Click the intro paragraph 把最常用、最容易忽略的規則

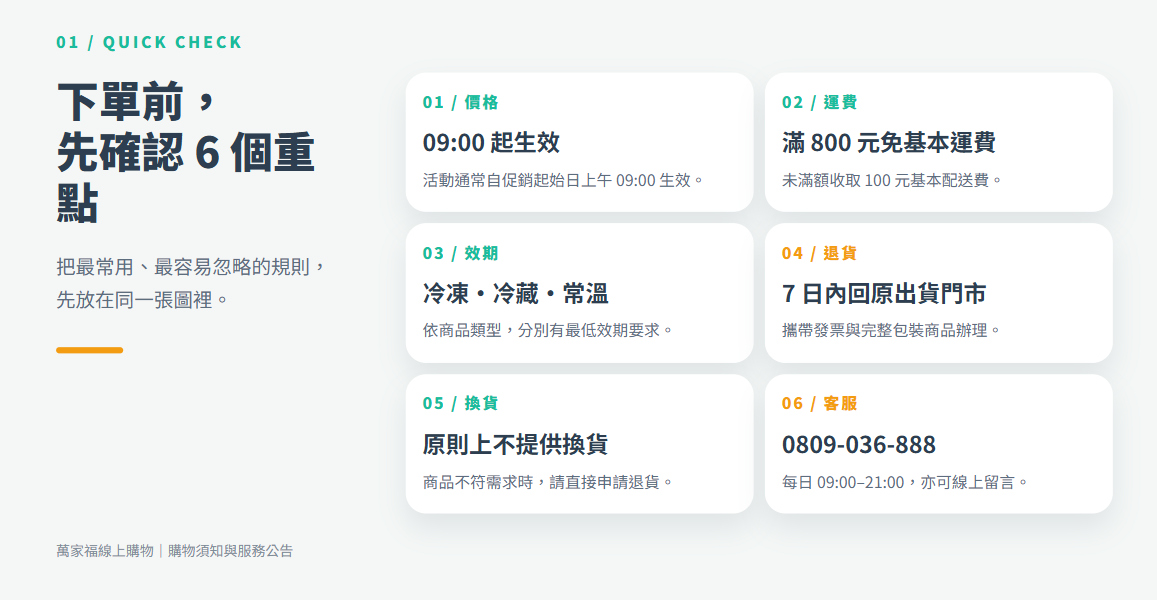click(x=190, y=283)
